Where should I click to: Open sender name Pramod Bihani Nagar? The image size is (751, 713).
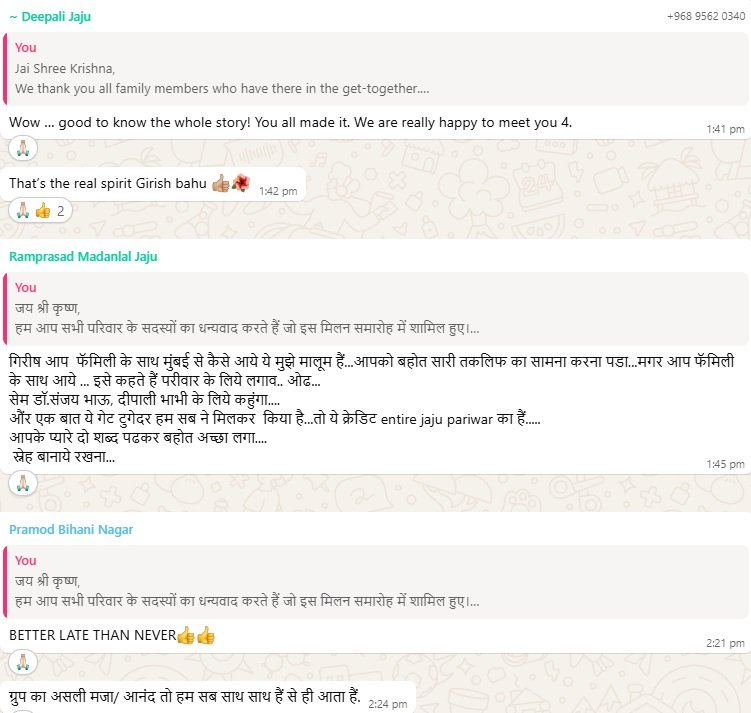pos(71,530)
